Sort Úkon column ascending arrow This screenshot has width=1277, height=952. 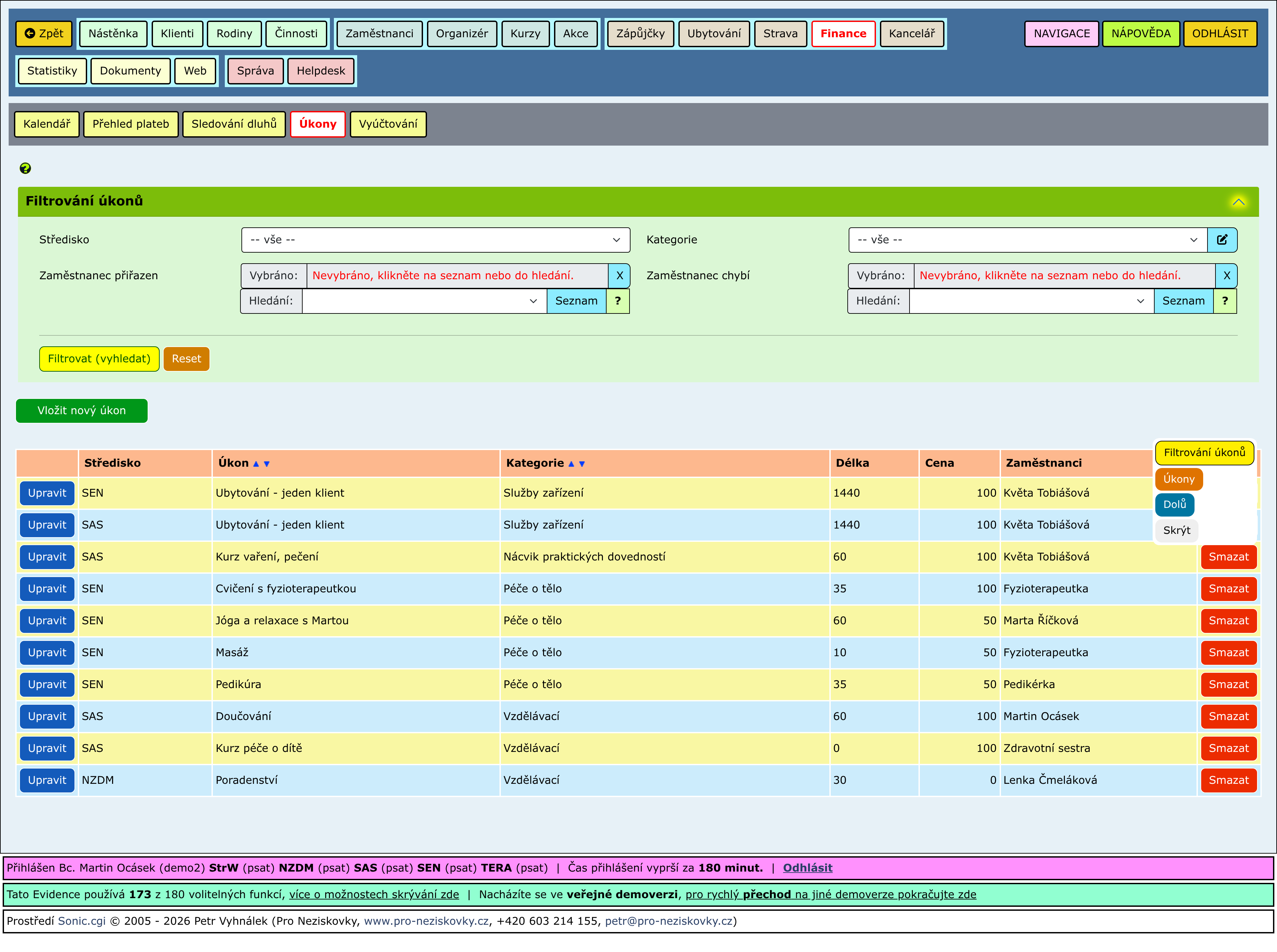coord(256,464)
